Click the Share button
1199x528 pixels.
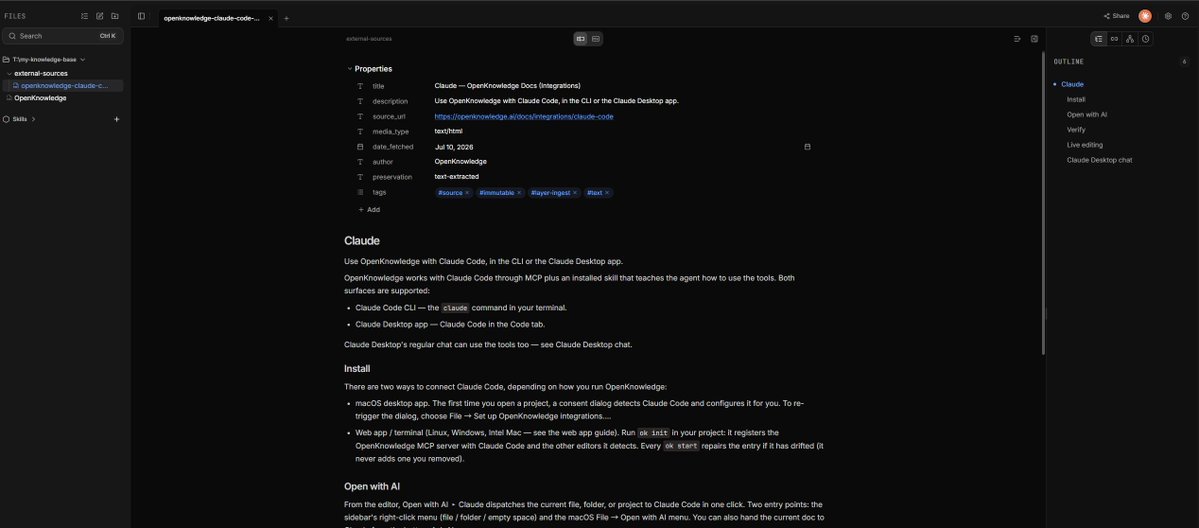click(1116, 16)
